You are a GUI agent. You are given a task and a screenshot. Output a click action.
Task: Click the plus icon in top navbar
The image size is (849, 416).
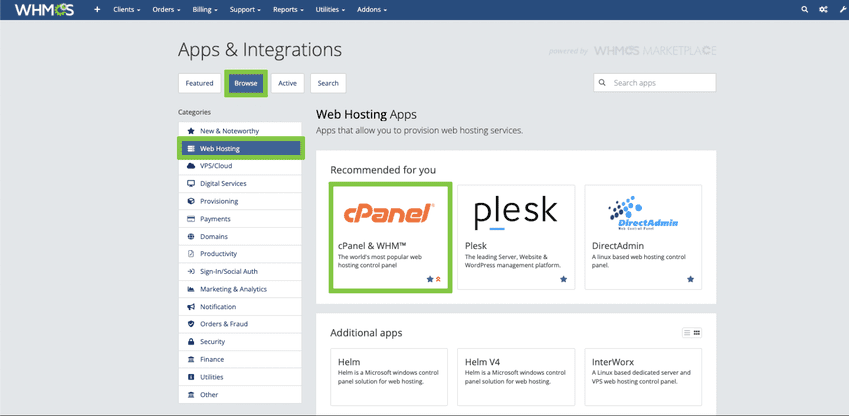point(97,10)
